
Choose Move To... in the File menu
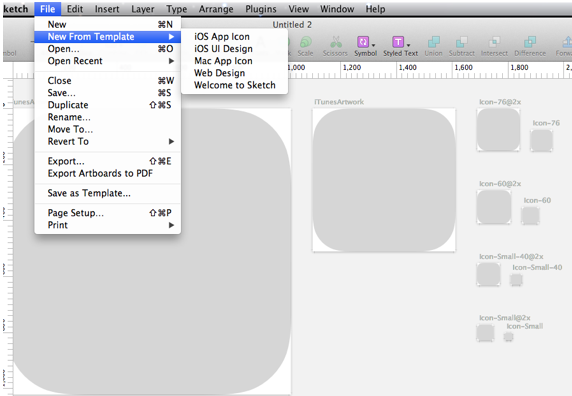[108, 129]
